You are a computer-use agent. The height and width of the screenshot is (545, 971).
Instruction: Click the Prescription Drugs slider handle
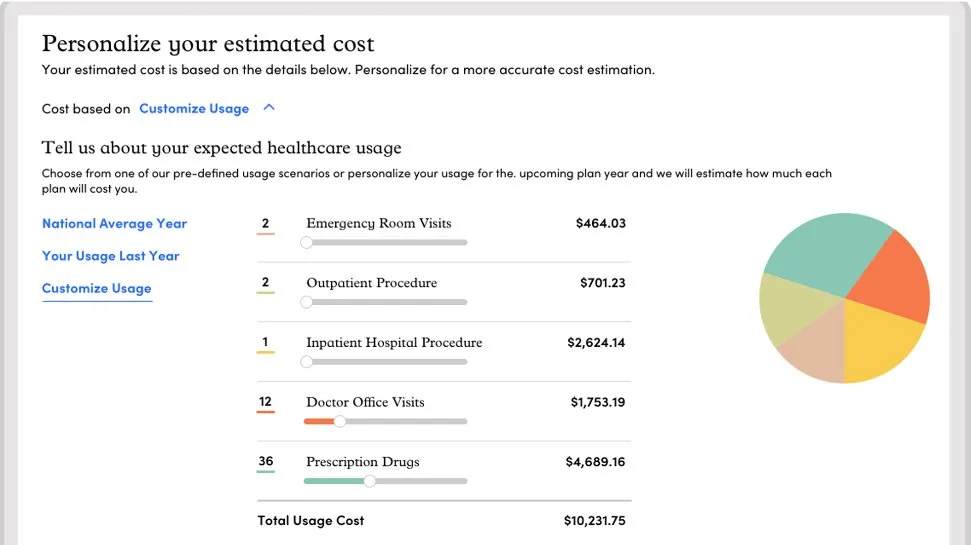click(370, 481)
